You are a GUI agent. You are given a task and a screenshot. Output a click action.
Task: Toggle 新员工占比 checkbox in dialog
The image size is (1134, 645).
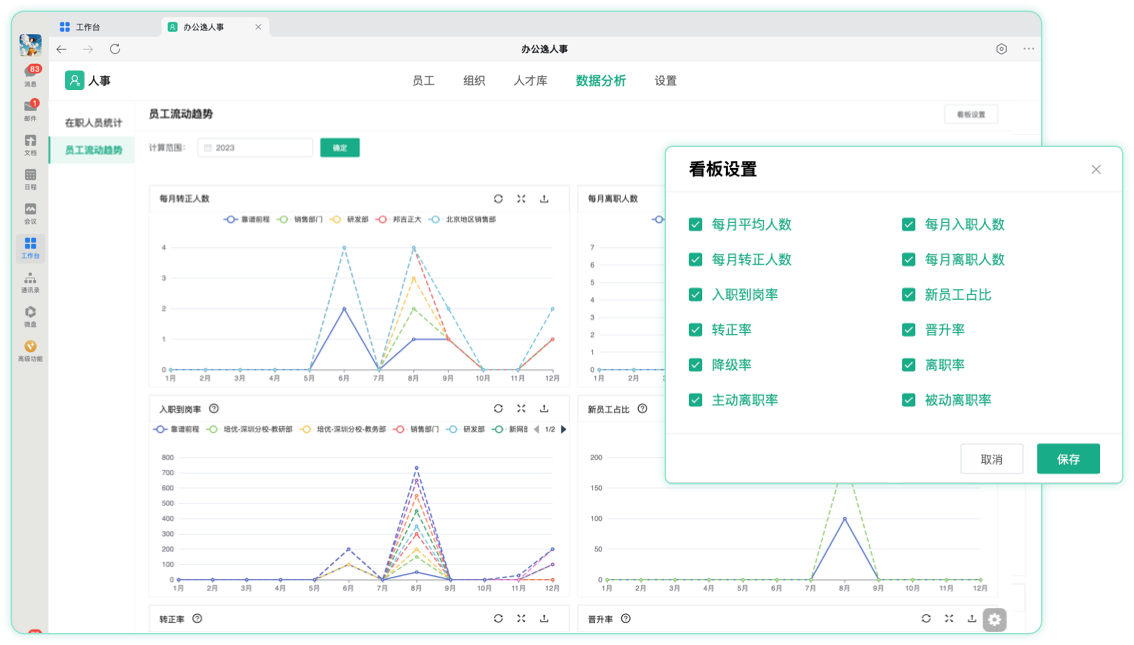coord(909,295)
